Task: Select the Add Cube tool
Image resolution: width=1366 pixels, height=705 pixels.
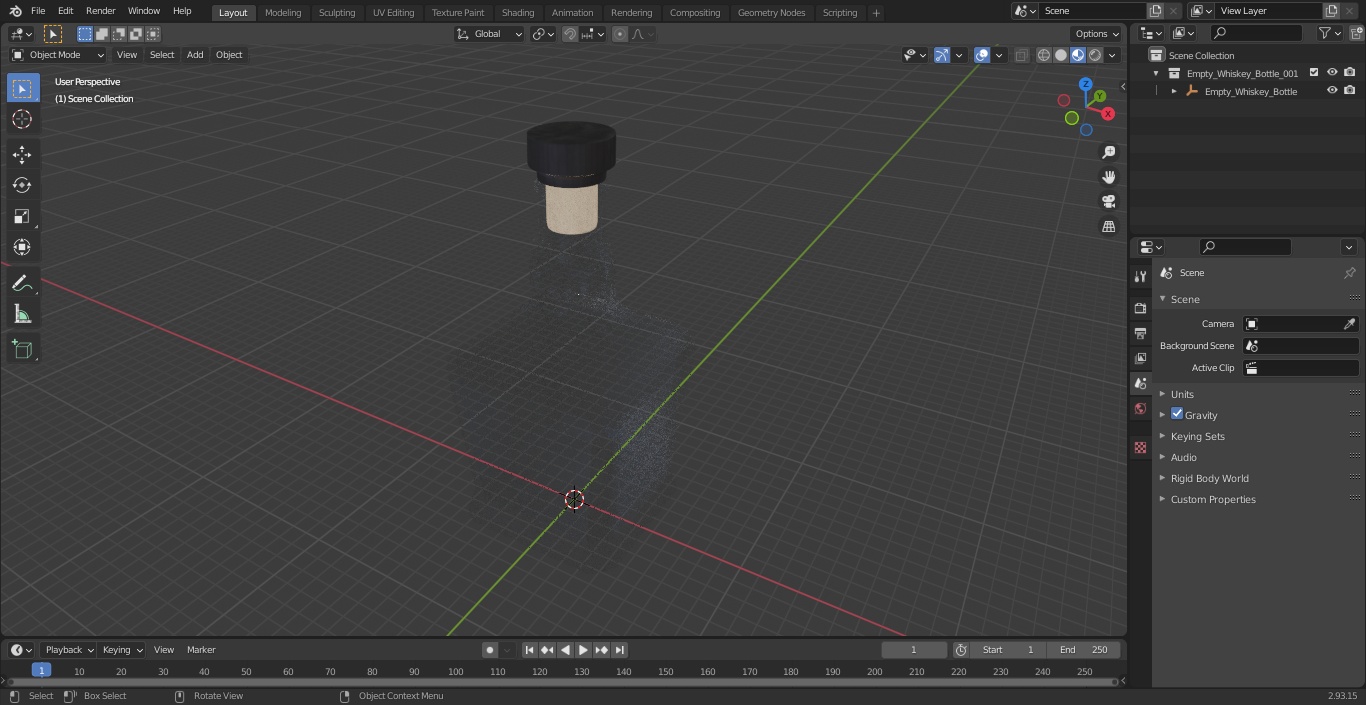Action: pyautogui.click(x=22, y=350)
